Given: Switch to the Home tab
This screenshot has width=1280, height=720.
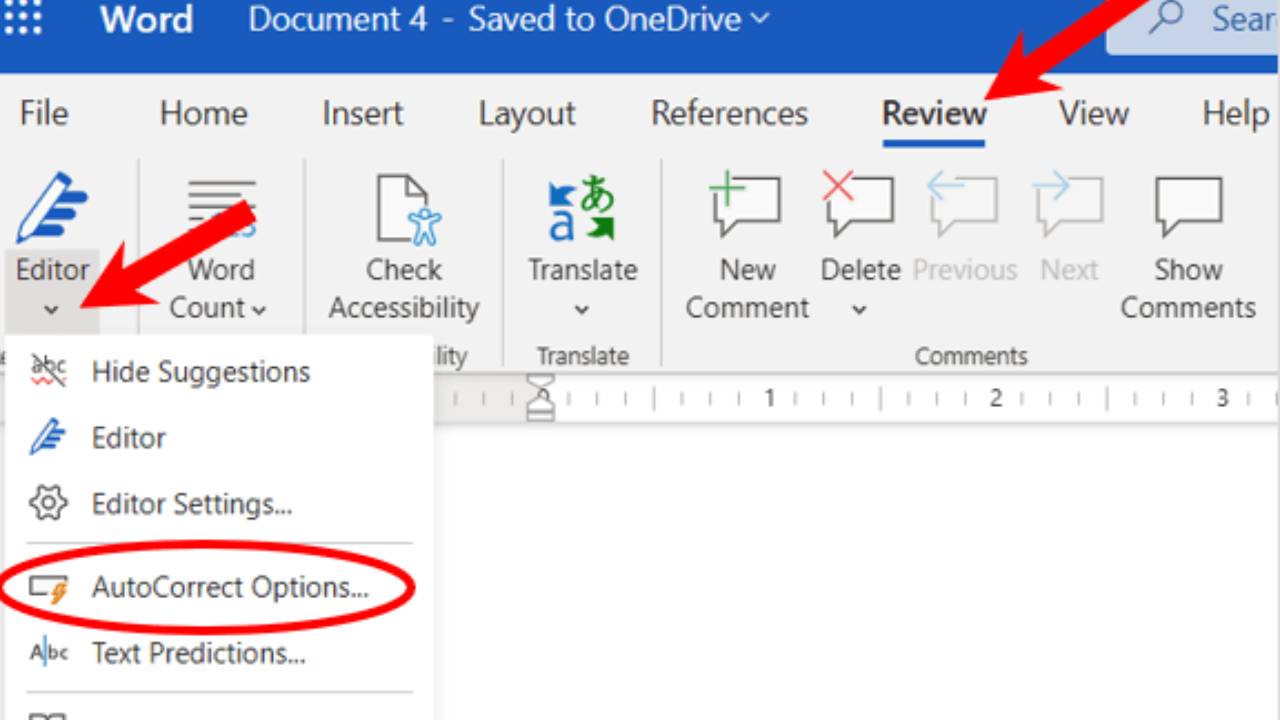Looking at the screenshot, I should tap(203, 113).
